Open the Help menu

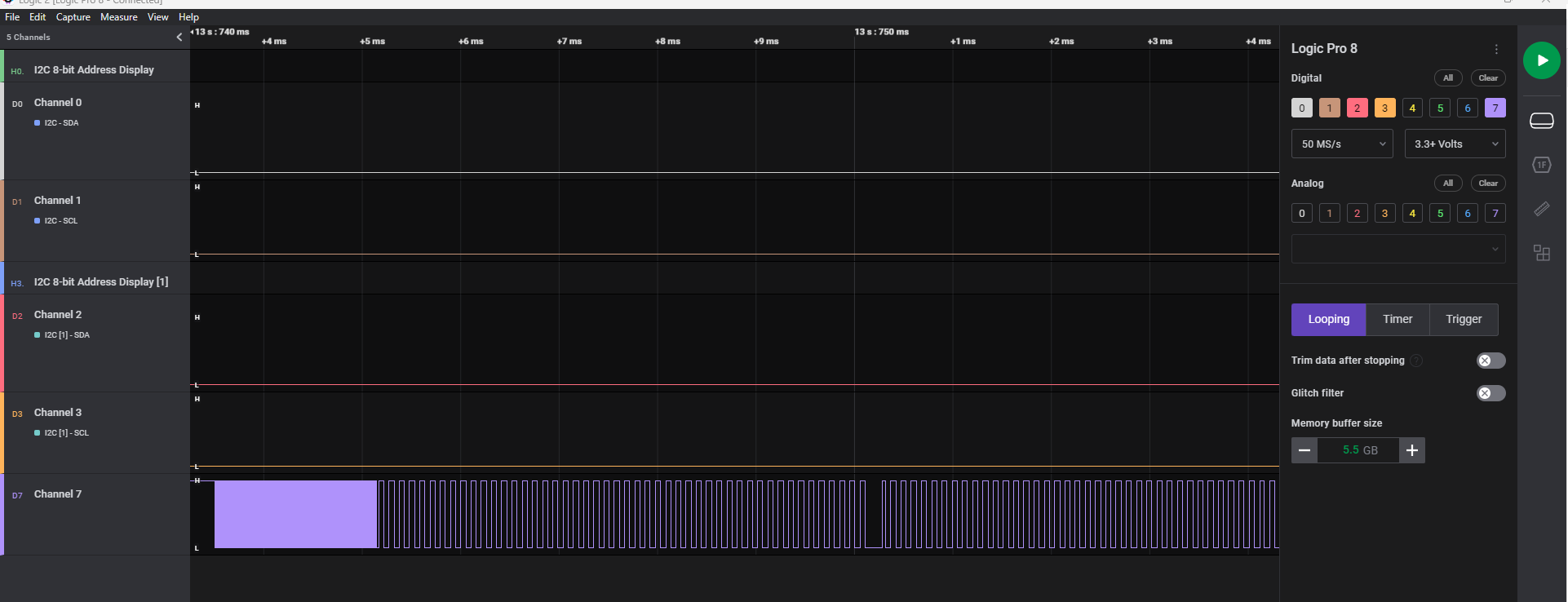[x=188, y=17]
